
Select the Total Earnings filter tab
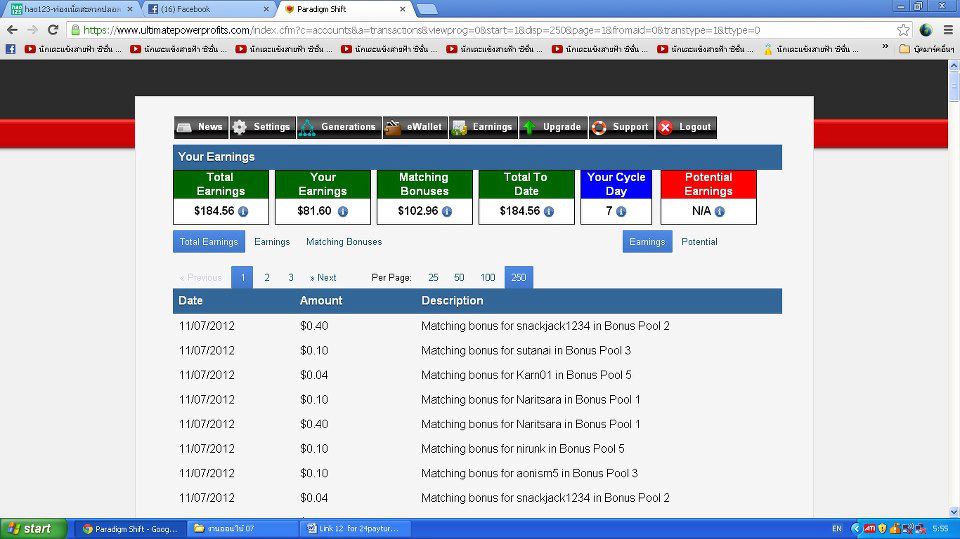(209, 242)
